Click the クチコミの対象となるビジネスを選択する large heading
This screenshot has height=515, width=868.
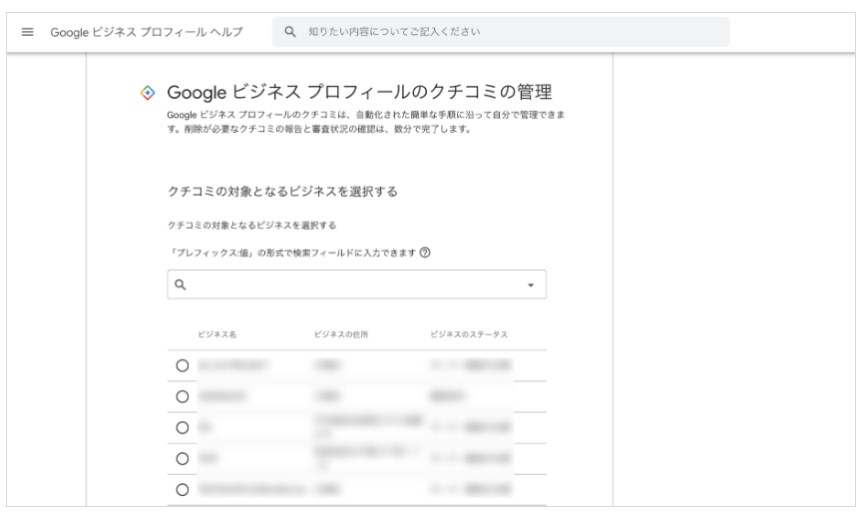pyautogui.click(x=282, y=192)
